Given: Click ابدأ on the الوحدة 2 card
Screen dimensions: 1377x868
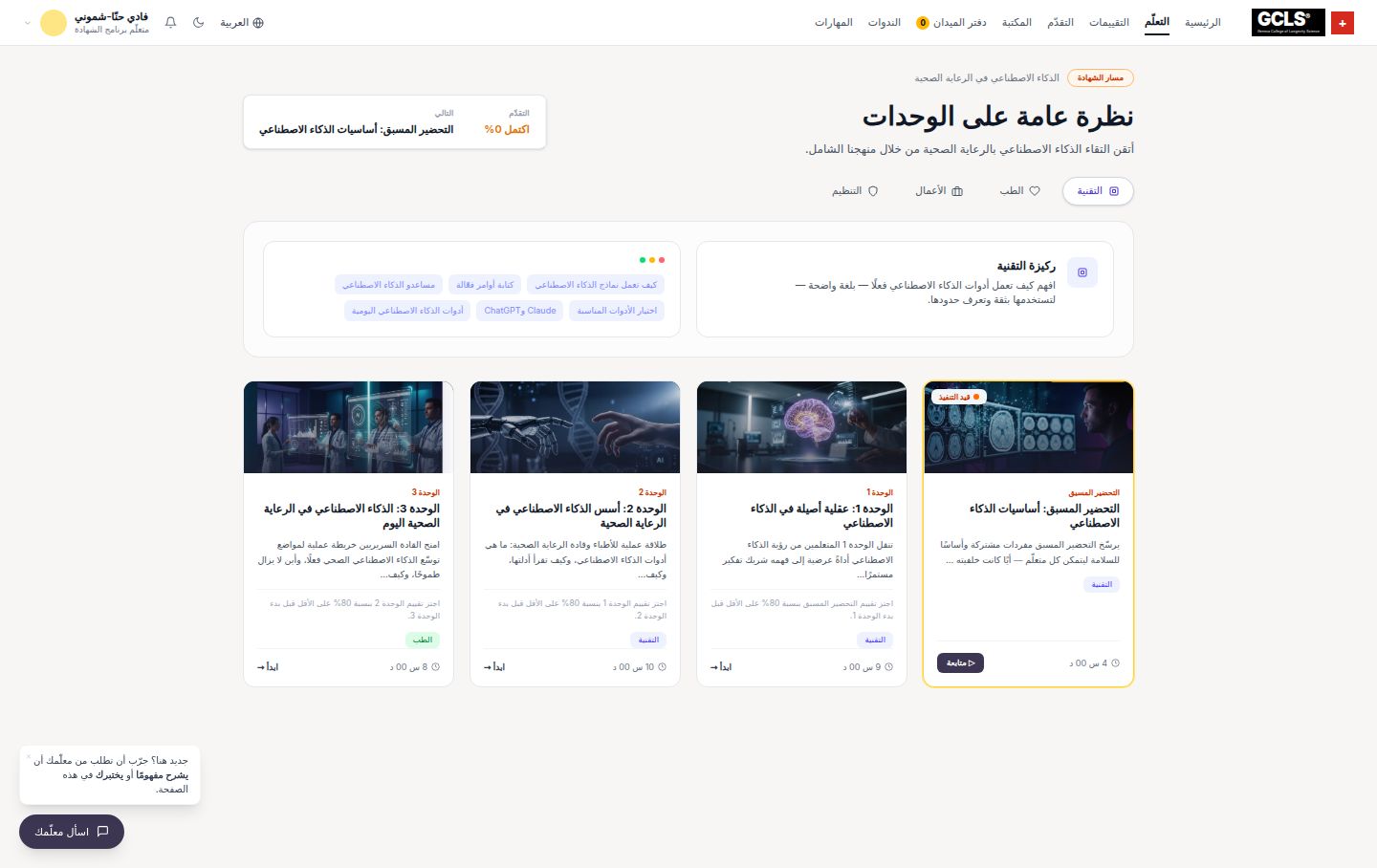Looking at the screenshot, I should coord(494,667).
